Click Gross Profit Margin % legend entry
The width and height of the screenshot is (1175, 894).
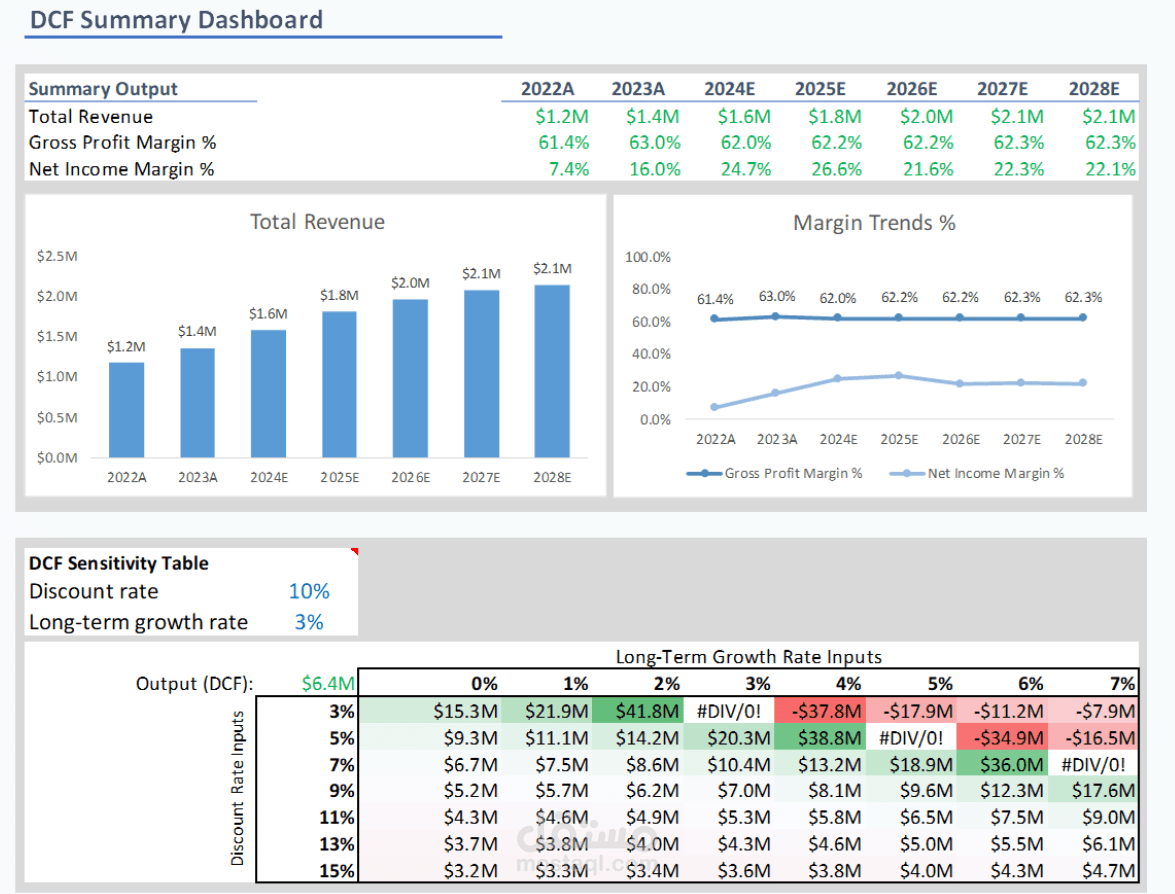774,473
